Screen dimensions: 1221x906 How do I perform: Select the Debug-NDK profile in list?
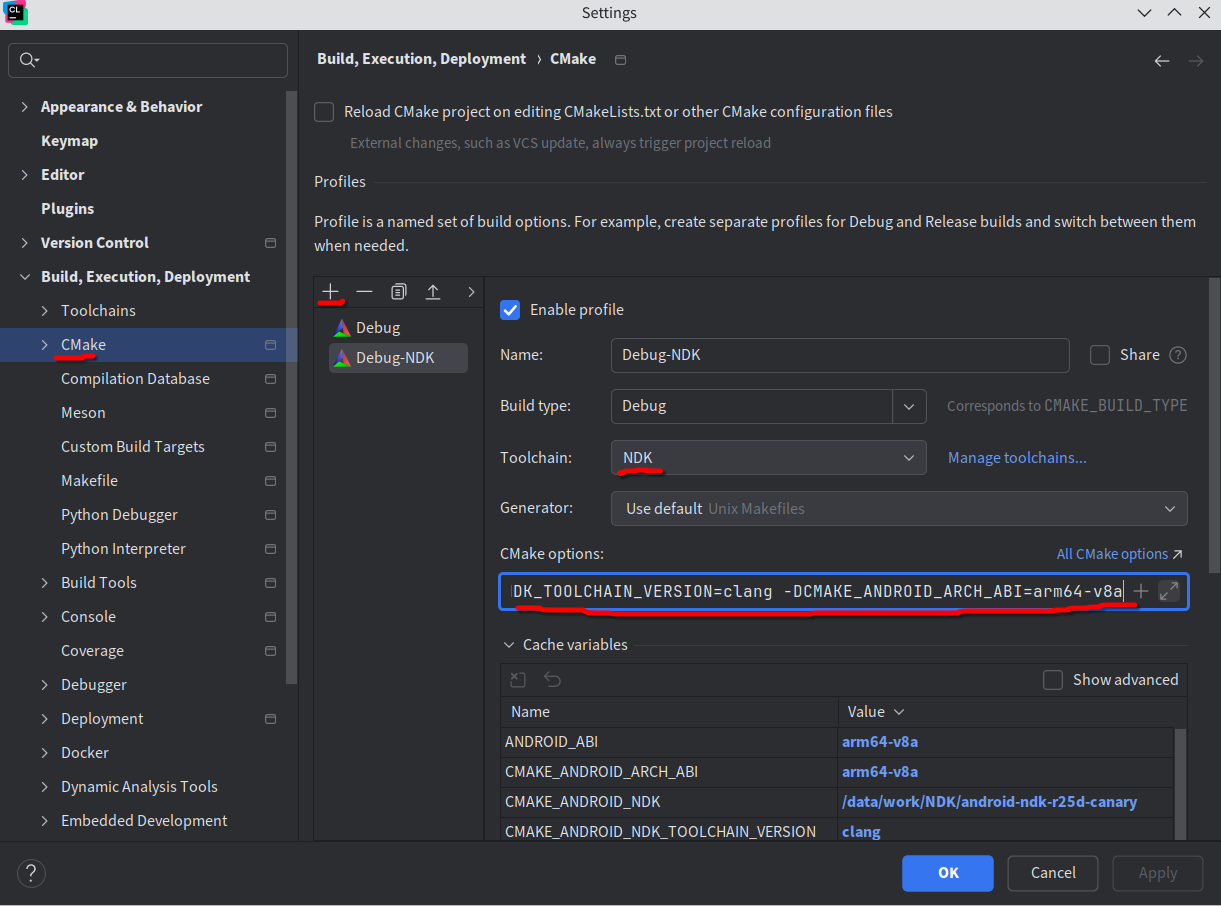[x=398, y=358]
